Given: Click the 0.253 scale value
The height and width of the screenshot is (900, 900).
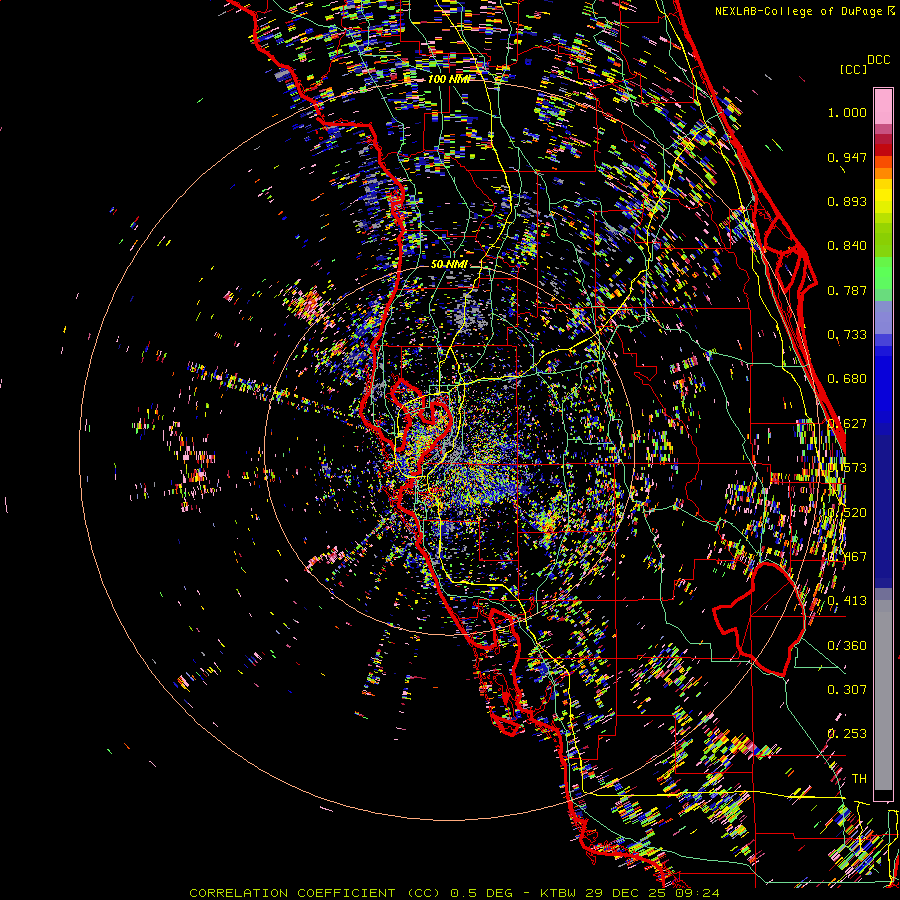Looking at the screenshot, I should pyautogui.click(x=847, y=734).
